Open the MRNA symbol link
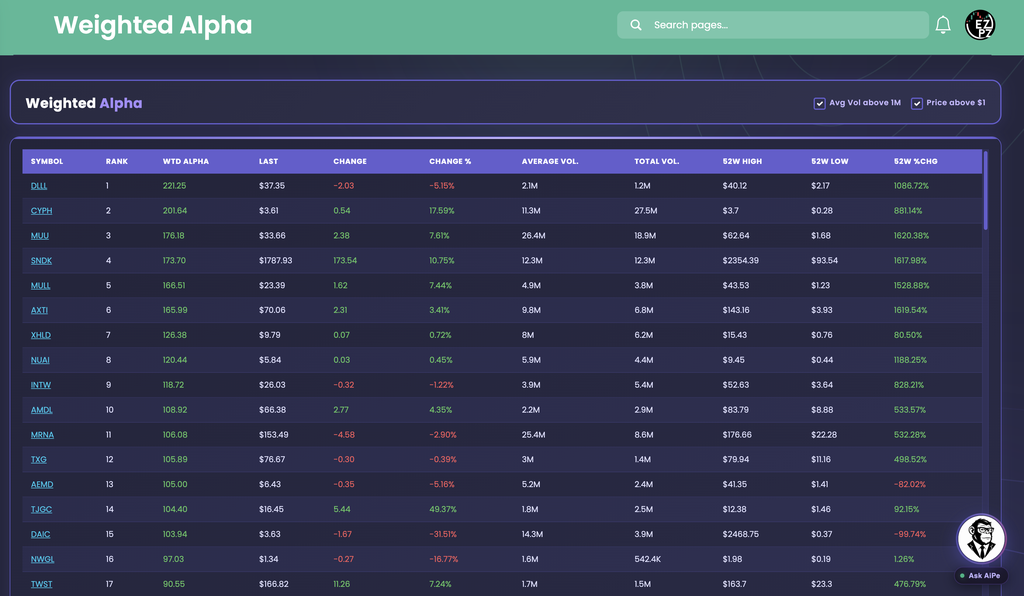The image size is (1024, 596). tap(42, 435)
